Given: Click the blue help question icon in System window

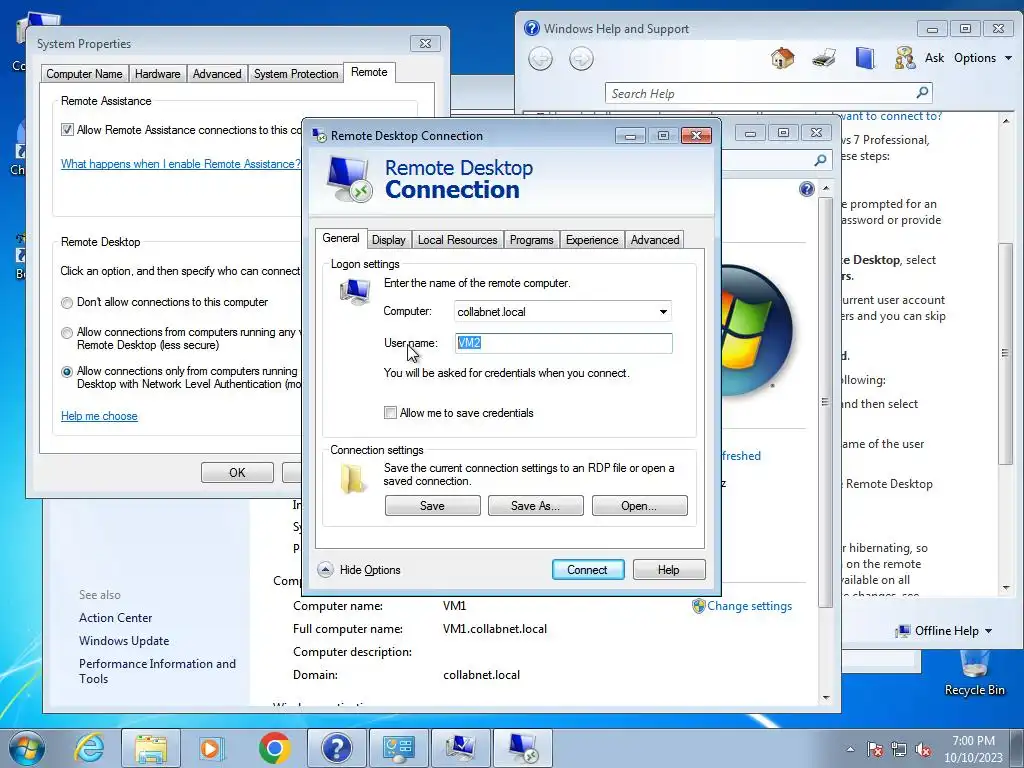Looking at the screenshot, I should click(x=807, y=189).
